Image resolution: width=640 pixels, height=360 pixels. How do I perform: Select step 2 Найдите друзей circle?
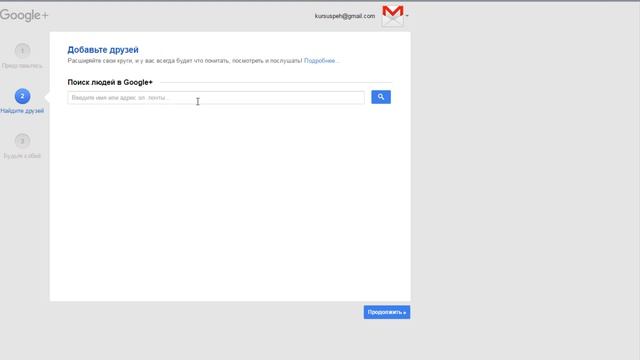coord(22,96)
